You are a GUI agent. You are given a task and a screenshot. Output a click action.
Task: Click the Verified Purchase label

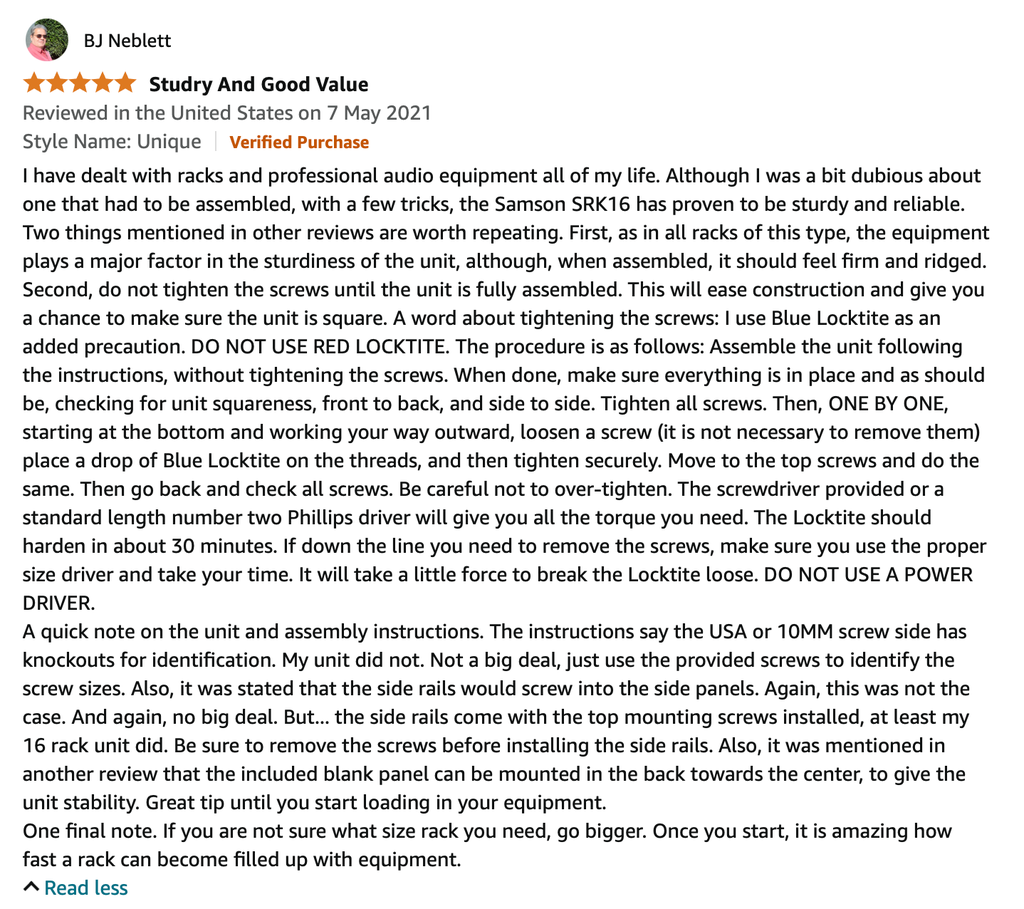(x=299, y=142)
